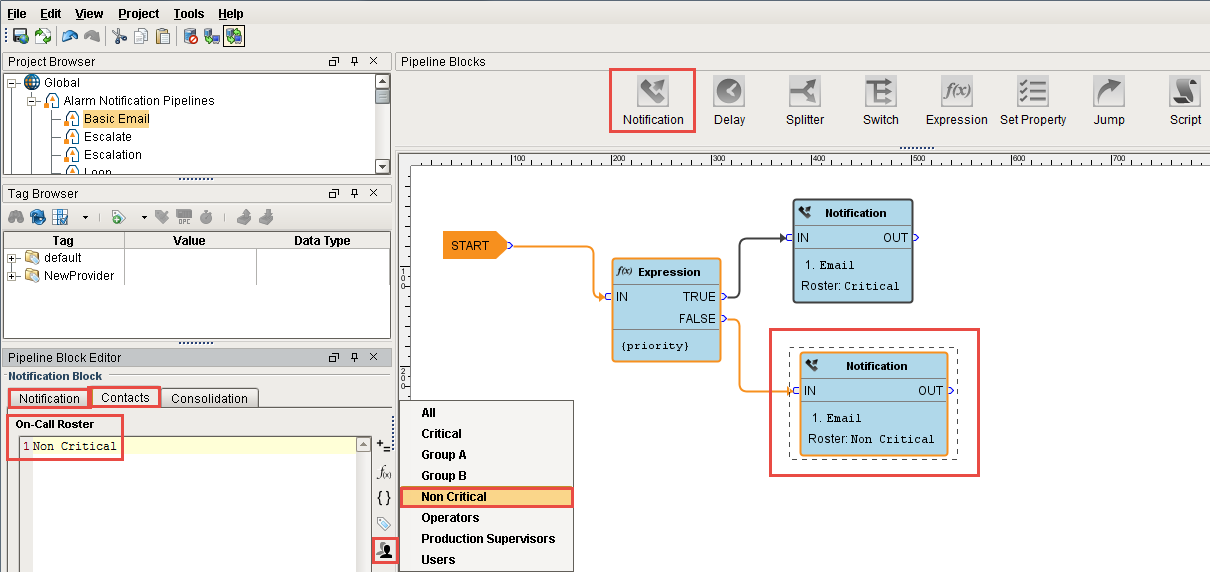The image size is (1210, 572).
Task: Choose Production Supervisors roster option
Action: click(488, 539)
